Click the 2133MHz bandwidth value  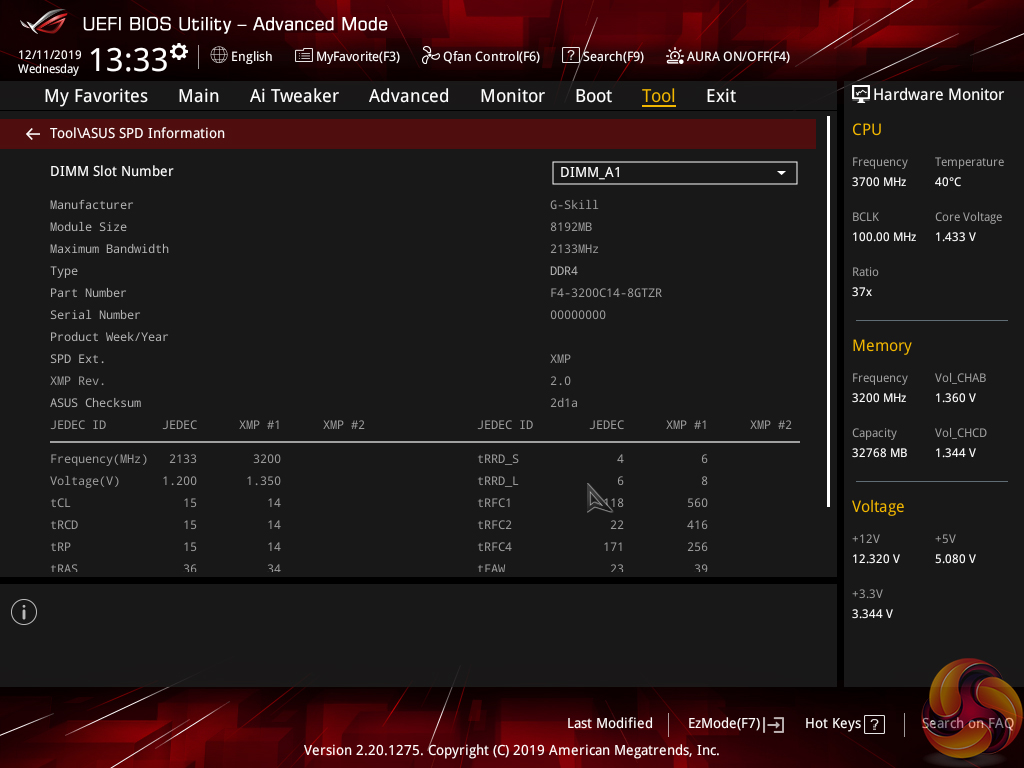(x=574, y=249)
